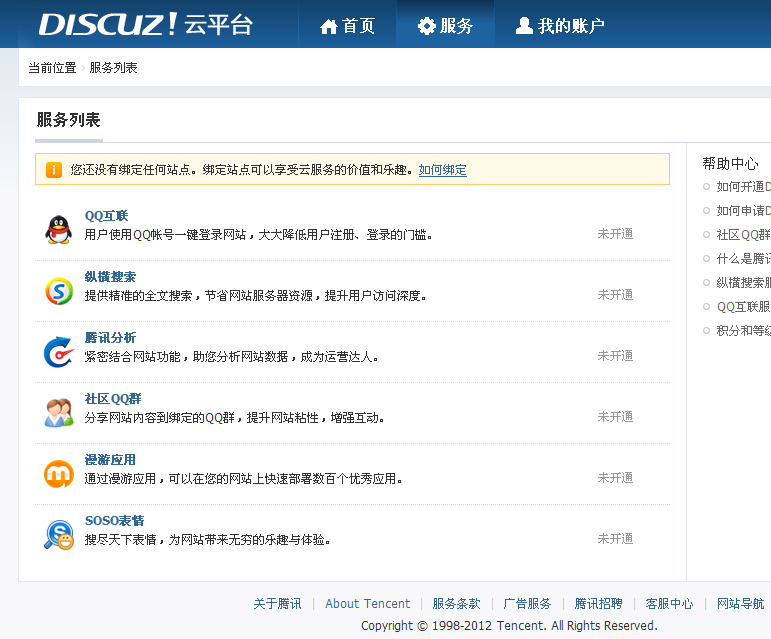Screen dimensions: 771x639
Task: Click 未开通 status for 腾讯分析
Action: pyautogui.click(x=615, y=356)
